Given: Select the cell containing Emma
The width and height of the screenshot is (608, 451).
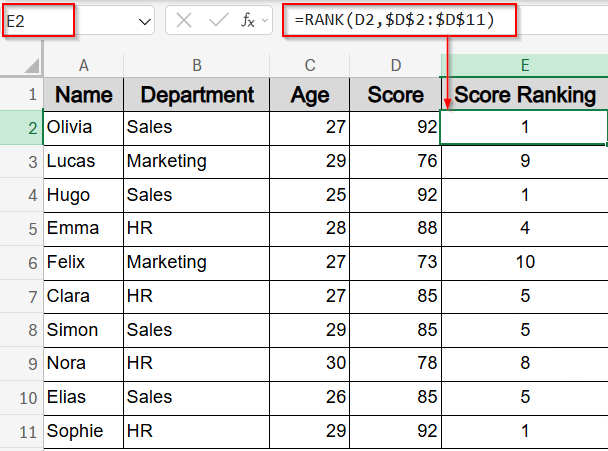Looking at the screenshot, I should click(x=83, y=228).
